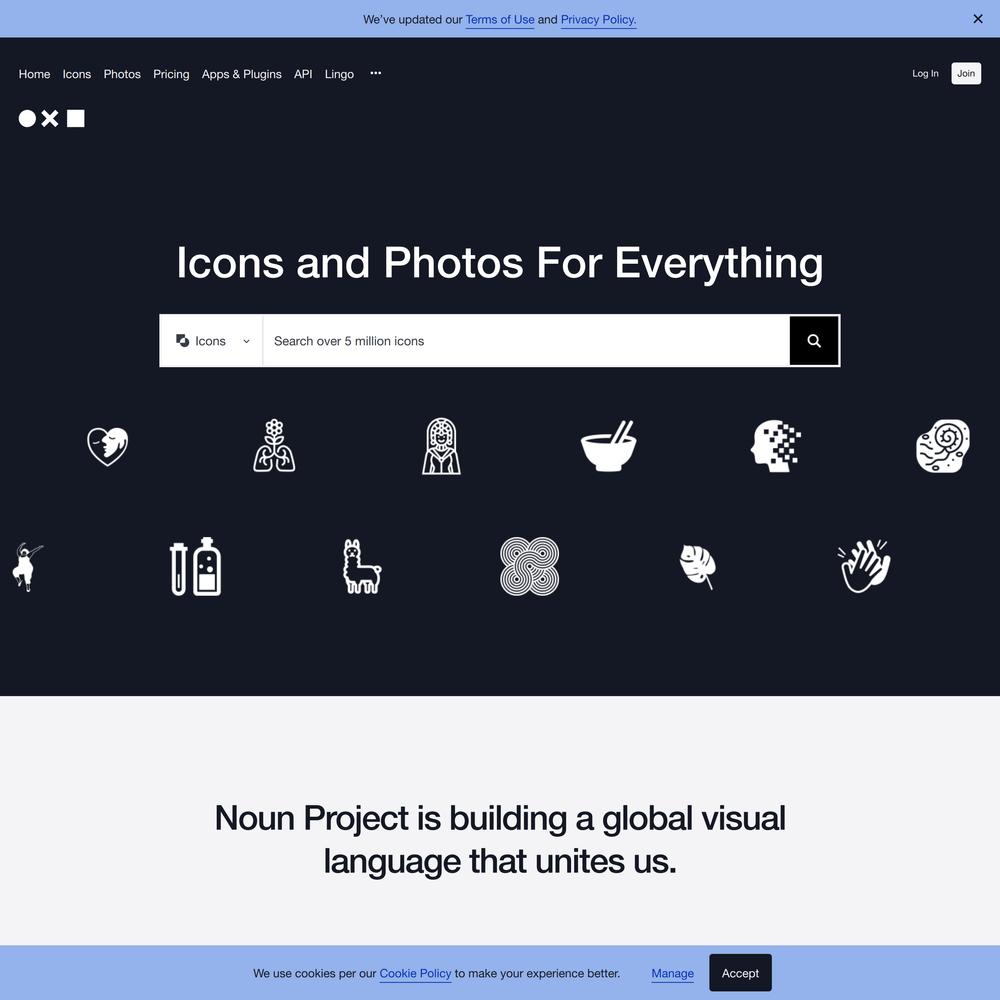
Task: Focus the Search over 5 million icons field
Action: pyautogui.click(x=526, y=341)
